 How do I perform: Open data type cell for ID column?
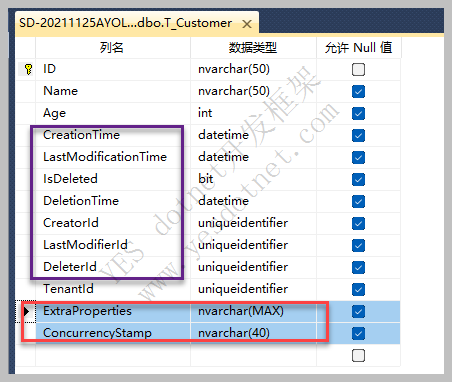pyautogui.click(x=253, y=69)
